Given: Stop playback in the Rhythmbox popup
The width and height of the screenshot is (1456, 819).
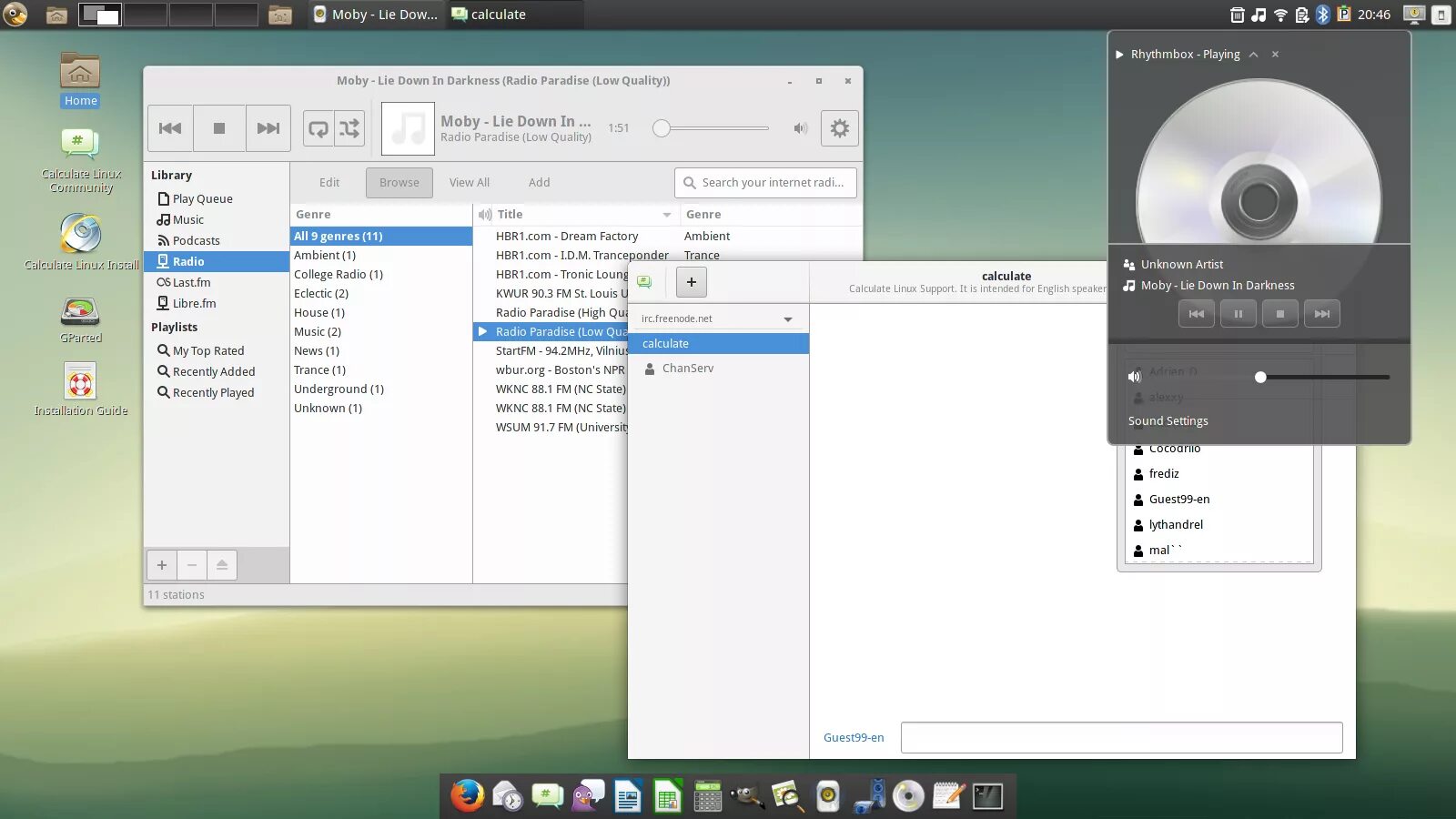Looking at the screenshot, I should point(1280,314).
